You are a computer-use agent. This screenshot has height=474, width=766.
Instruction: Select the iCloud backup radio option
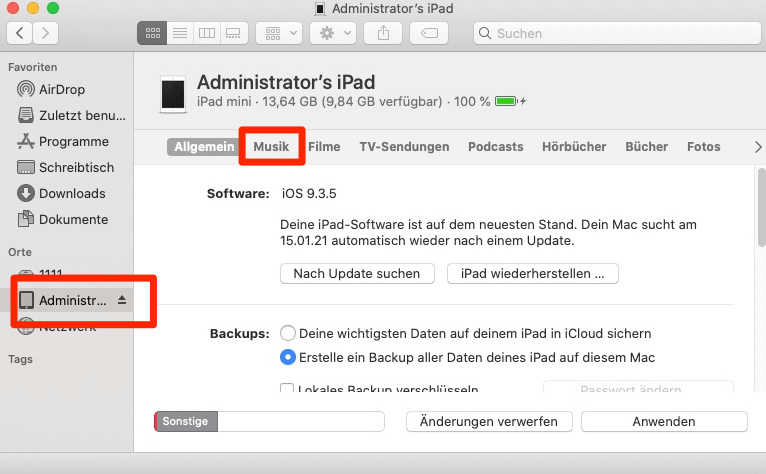[x=288, y=333]
